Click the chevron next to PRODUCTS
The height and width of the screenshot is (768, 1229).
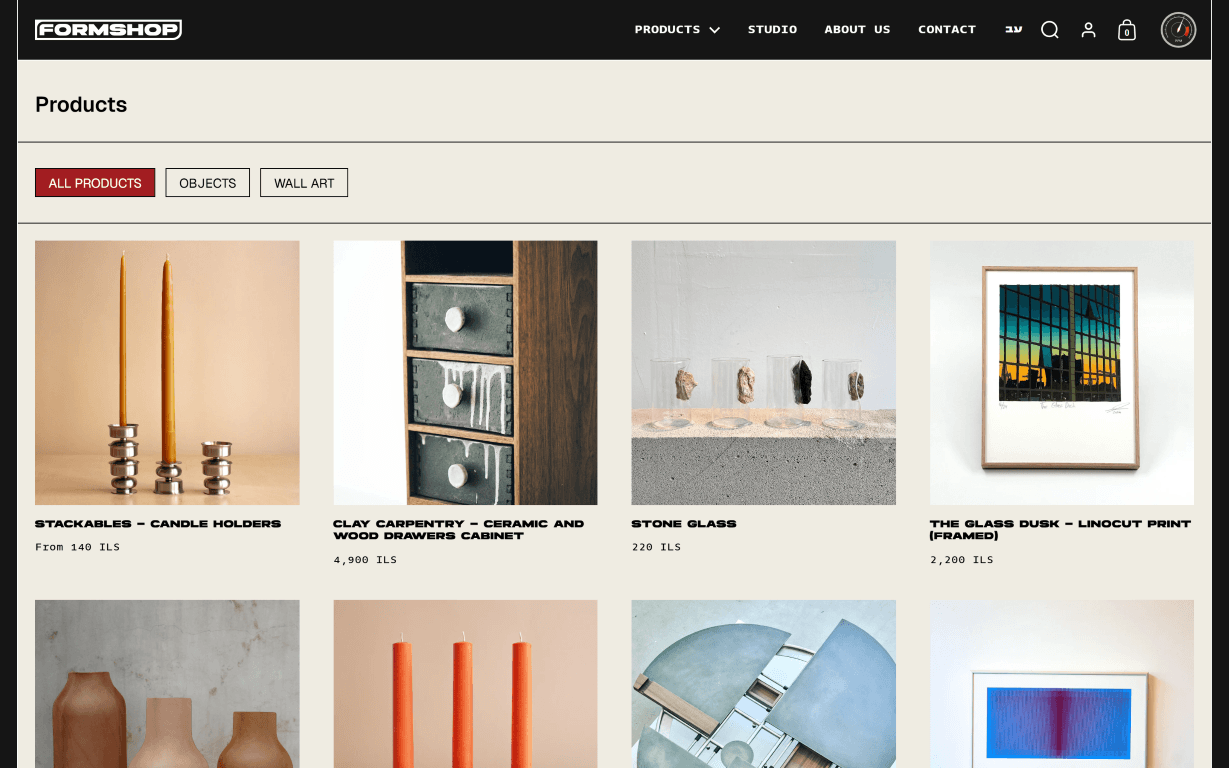click(x=714, y=29)
